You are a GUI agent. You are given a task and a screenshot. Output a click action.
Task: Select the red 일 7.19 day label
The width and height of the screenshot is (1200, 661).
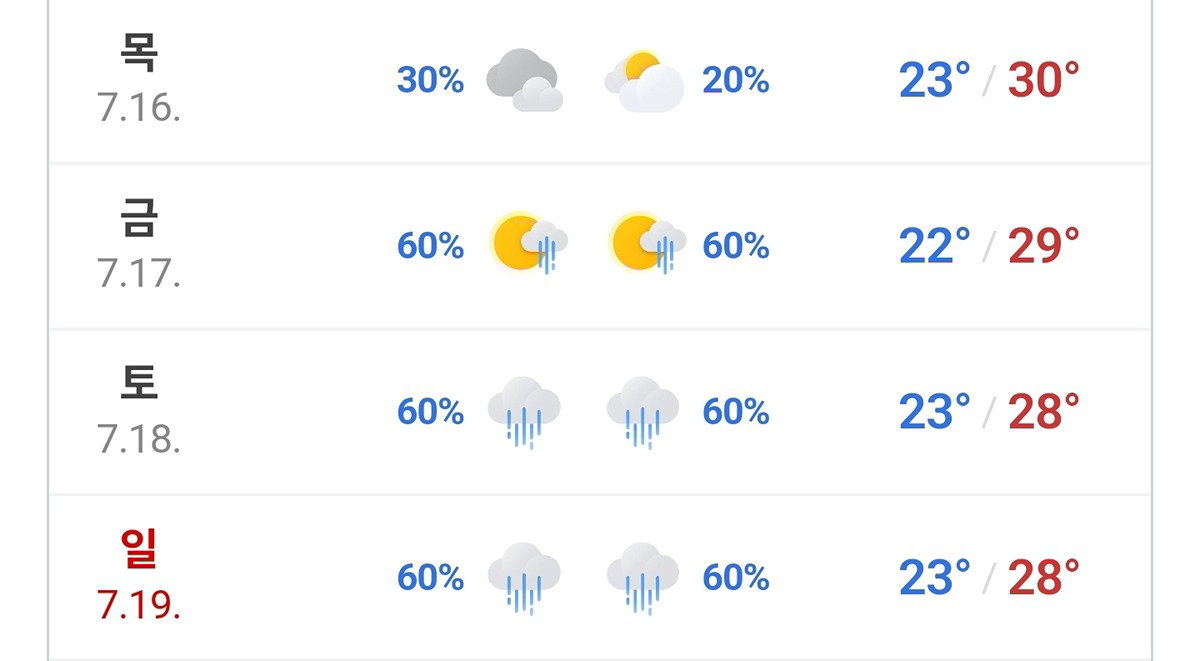139,577
